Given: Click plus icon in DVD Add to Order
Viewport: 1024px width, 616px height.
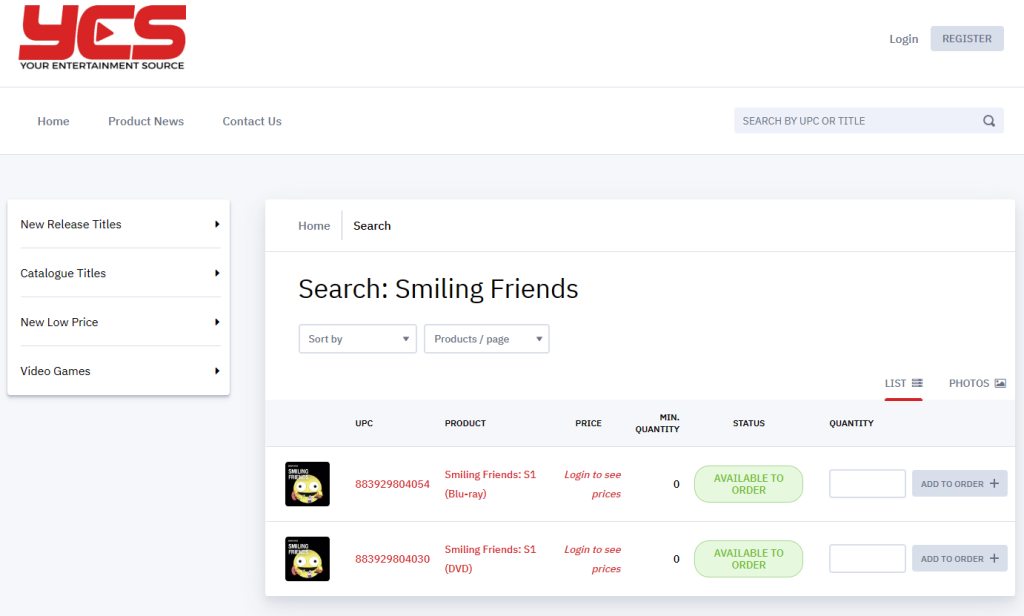Looking at the screenshot, I should click(994, 559).
